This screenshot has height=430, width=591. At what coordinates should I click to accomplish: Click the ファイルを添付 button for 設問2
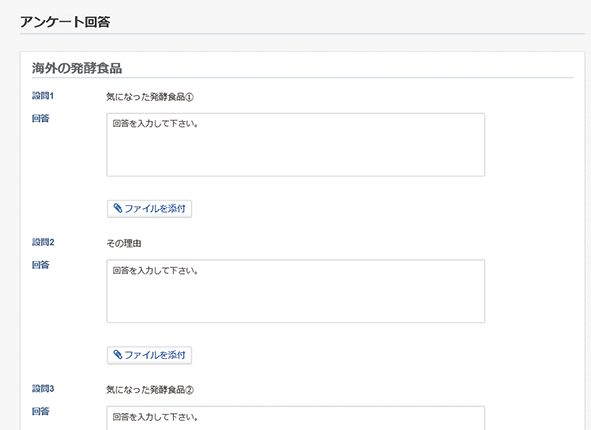(x=149, y=355)
